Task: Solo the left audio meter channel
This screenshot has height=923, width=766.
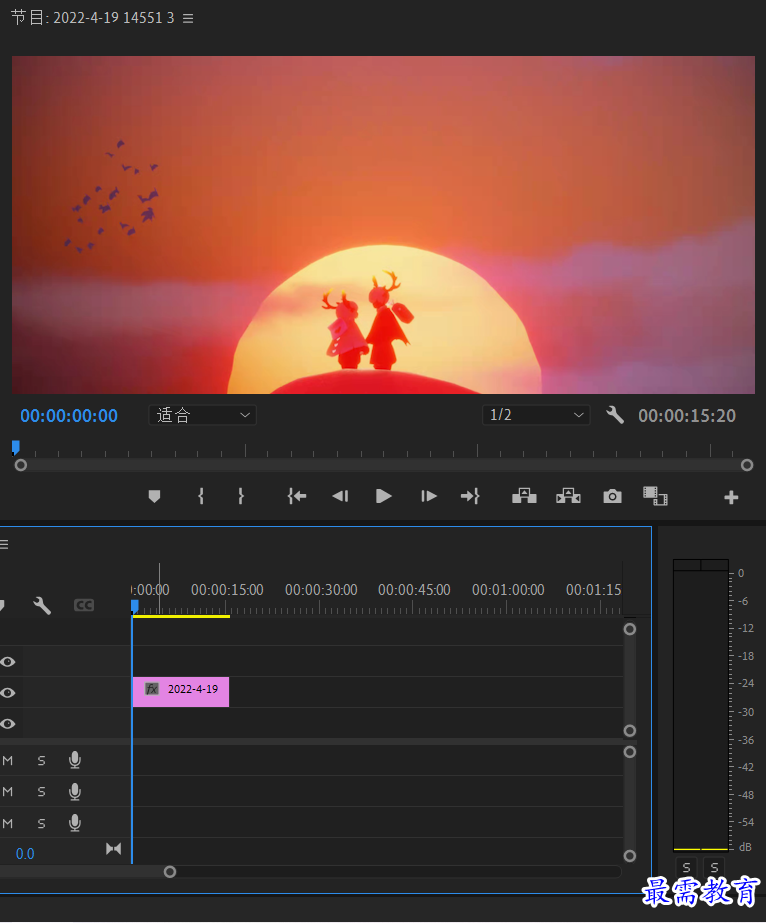Action: click(686, 868)
